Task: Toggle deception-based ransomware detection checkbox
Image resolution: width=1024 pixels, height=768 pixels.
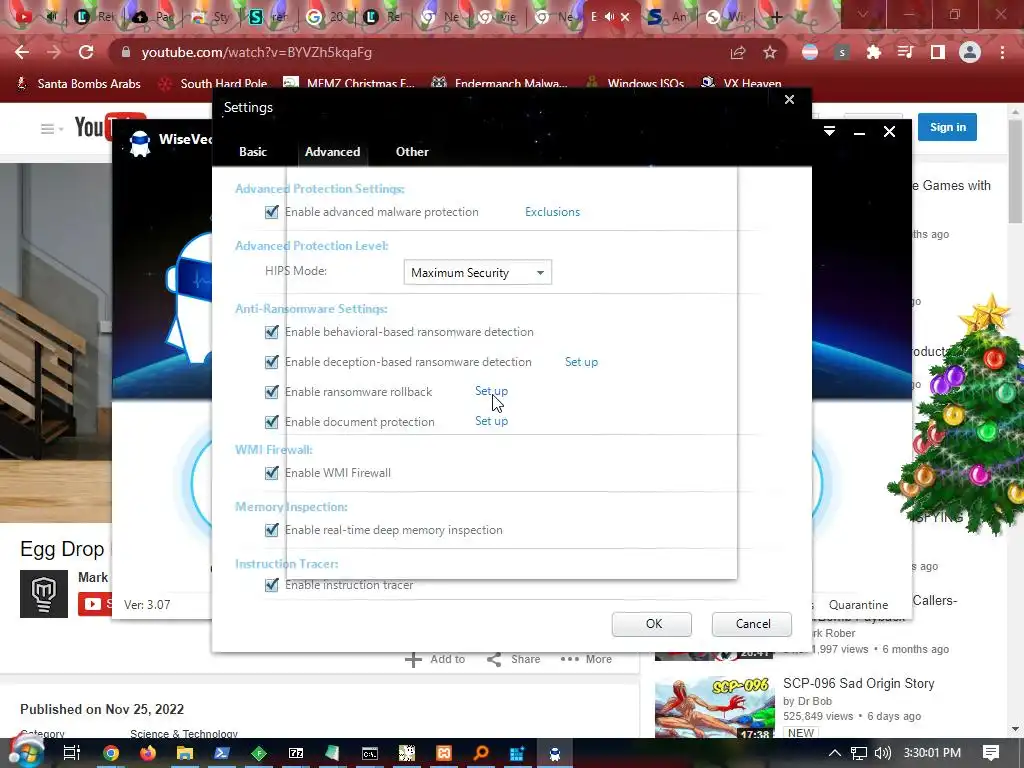Action: pyautogui.click(x=272, y=362)
